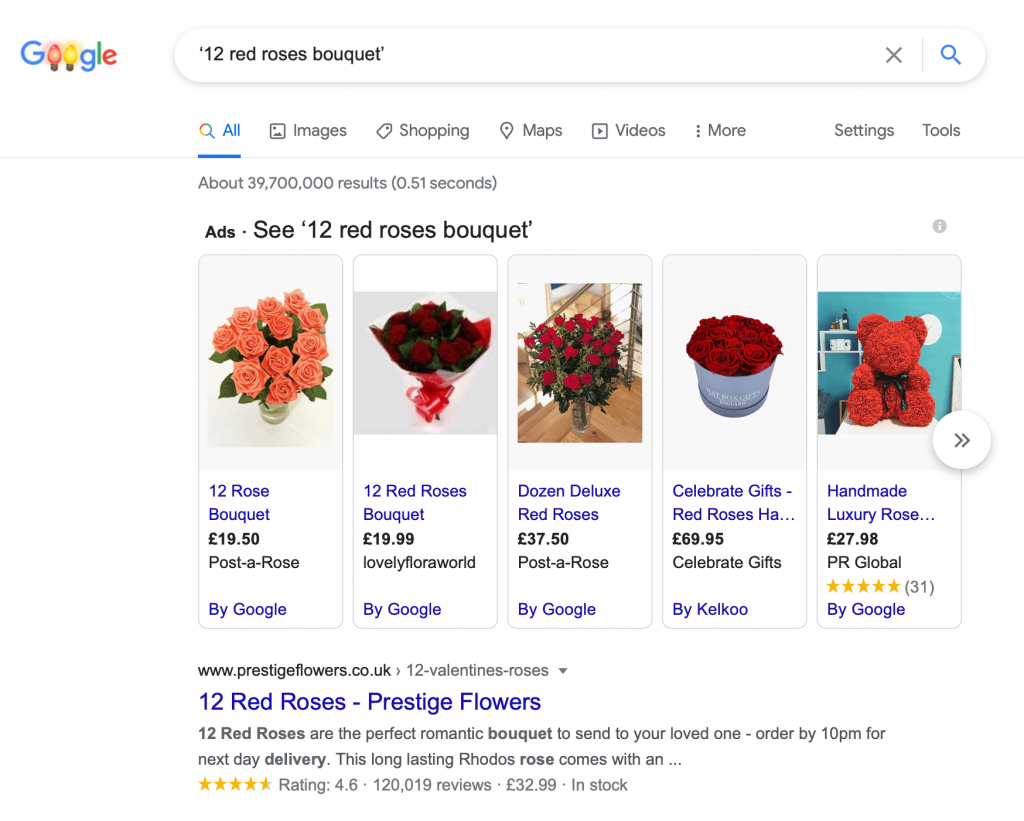The width and height of the screenshot is (1024, 821).
Task: Open Dozen Deluxe Red Roses link
Action: click(x=569, y=502)
